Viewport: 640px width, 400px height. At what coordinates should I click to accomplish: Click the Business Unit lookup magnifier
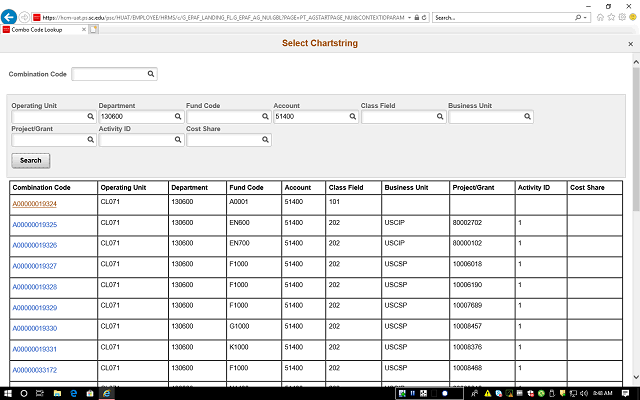pos(527,116)
